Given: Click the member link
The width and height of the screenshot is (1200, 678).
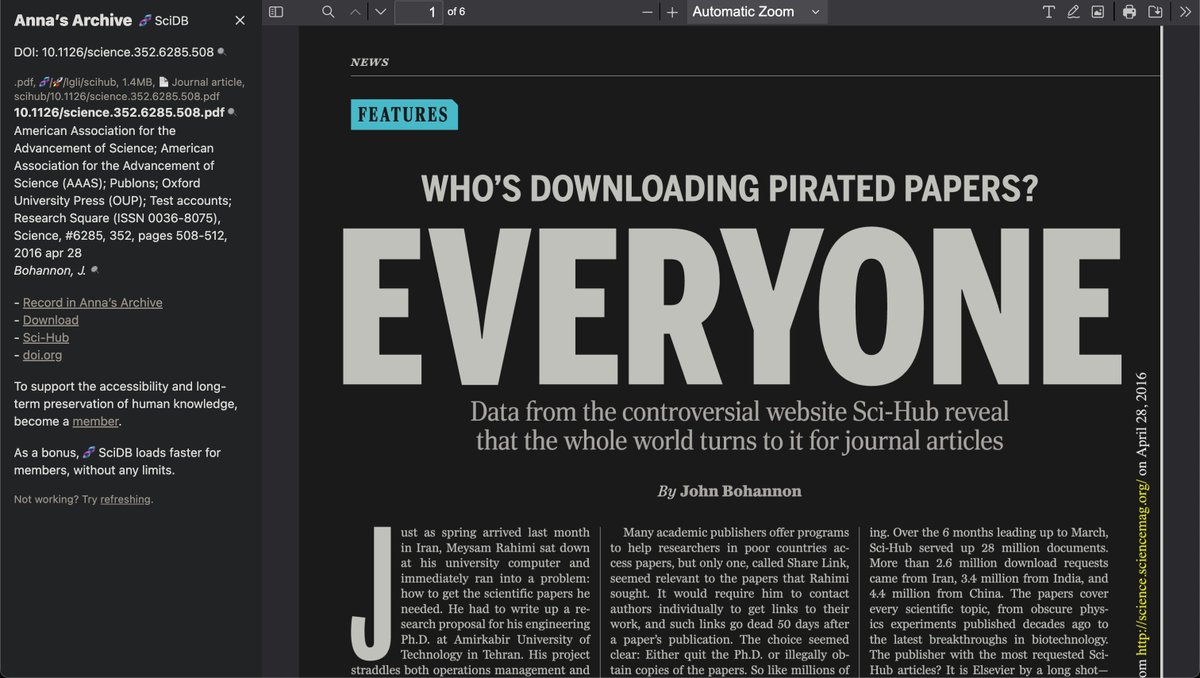Looking at the screenshot, I should click(x=96, y=422).
